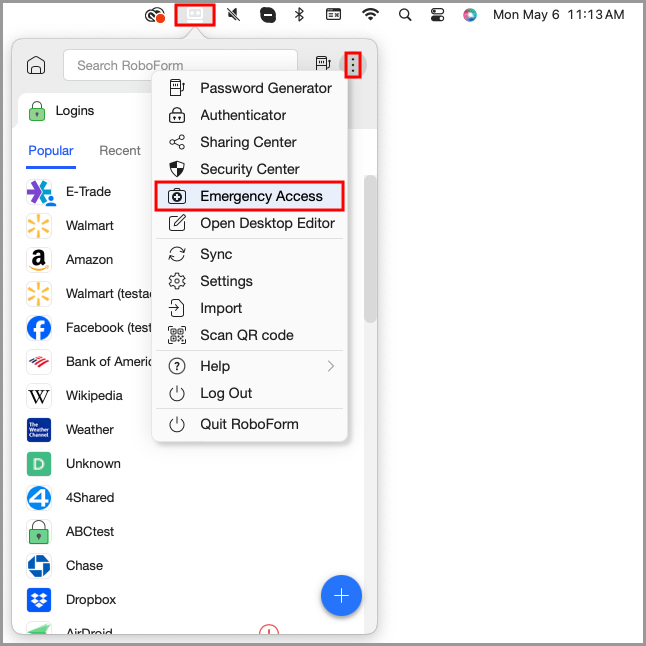Select Quit RoboForm
Screen dimensions: 646x646
[x=250, y=424]
